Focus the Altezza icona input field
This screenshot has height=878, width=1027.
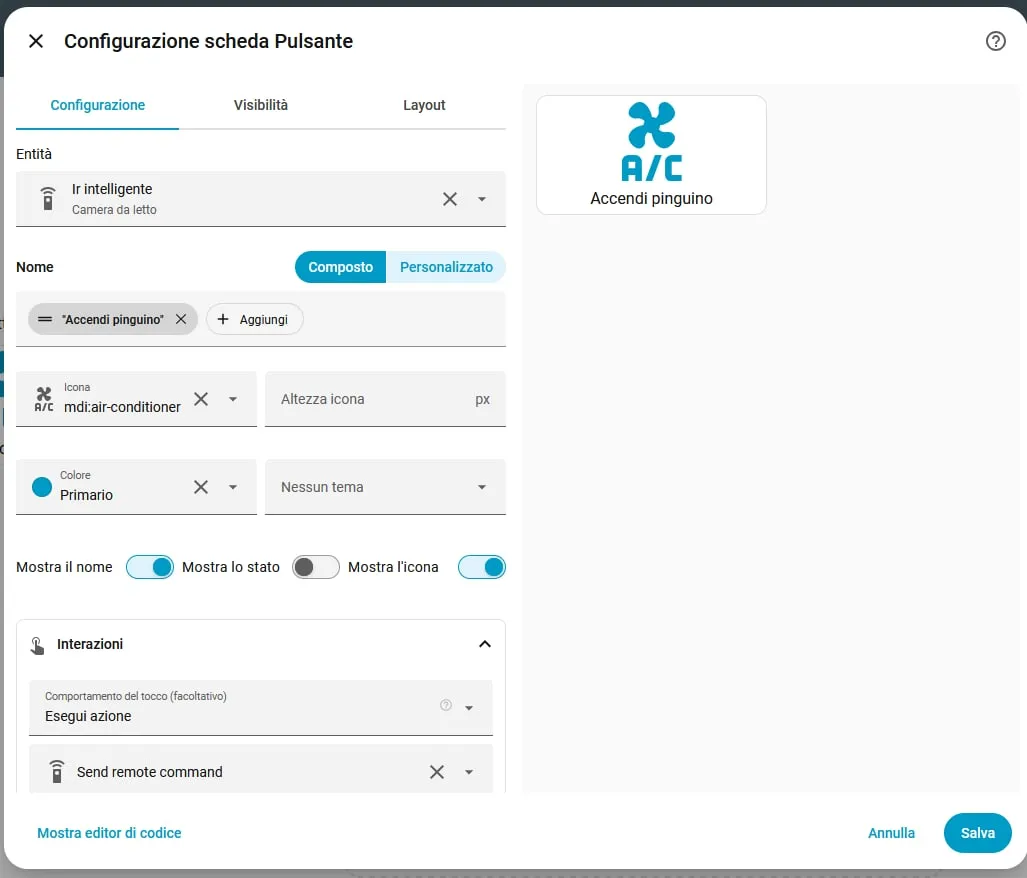[385, 399]
